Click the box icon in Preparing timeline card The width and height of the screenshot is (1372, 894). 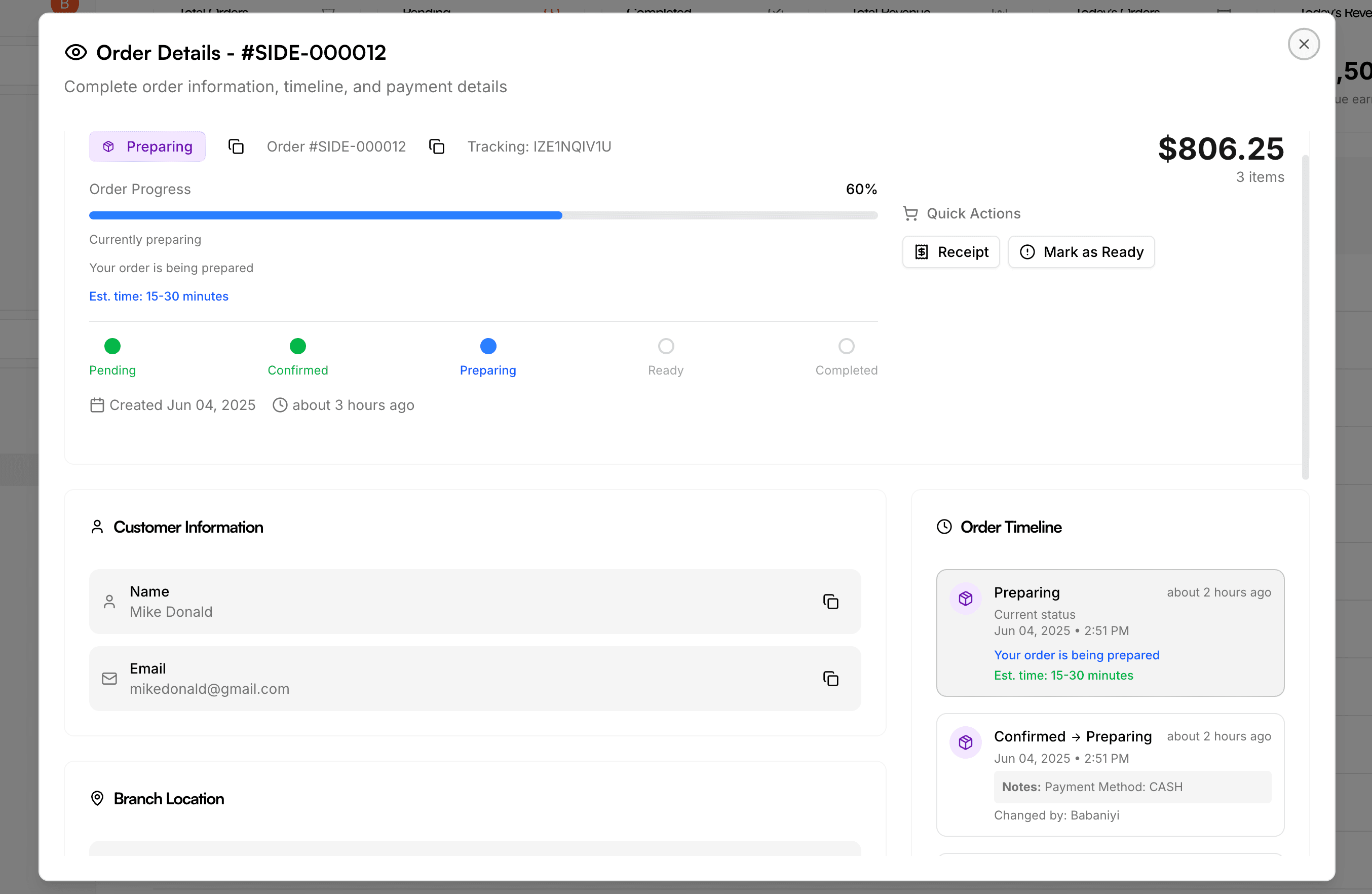point(966,599)
